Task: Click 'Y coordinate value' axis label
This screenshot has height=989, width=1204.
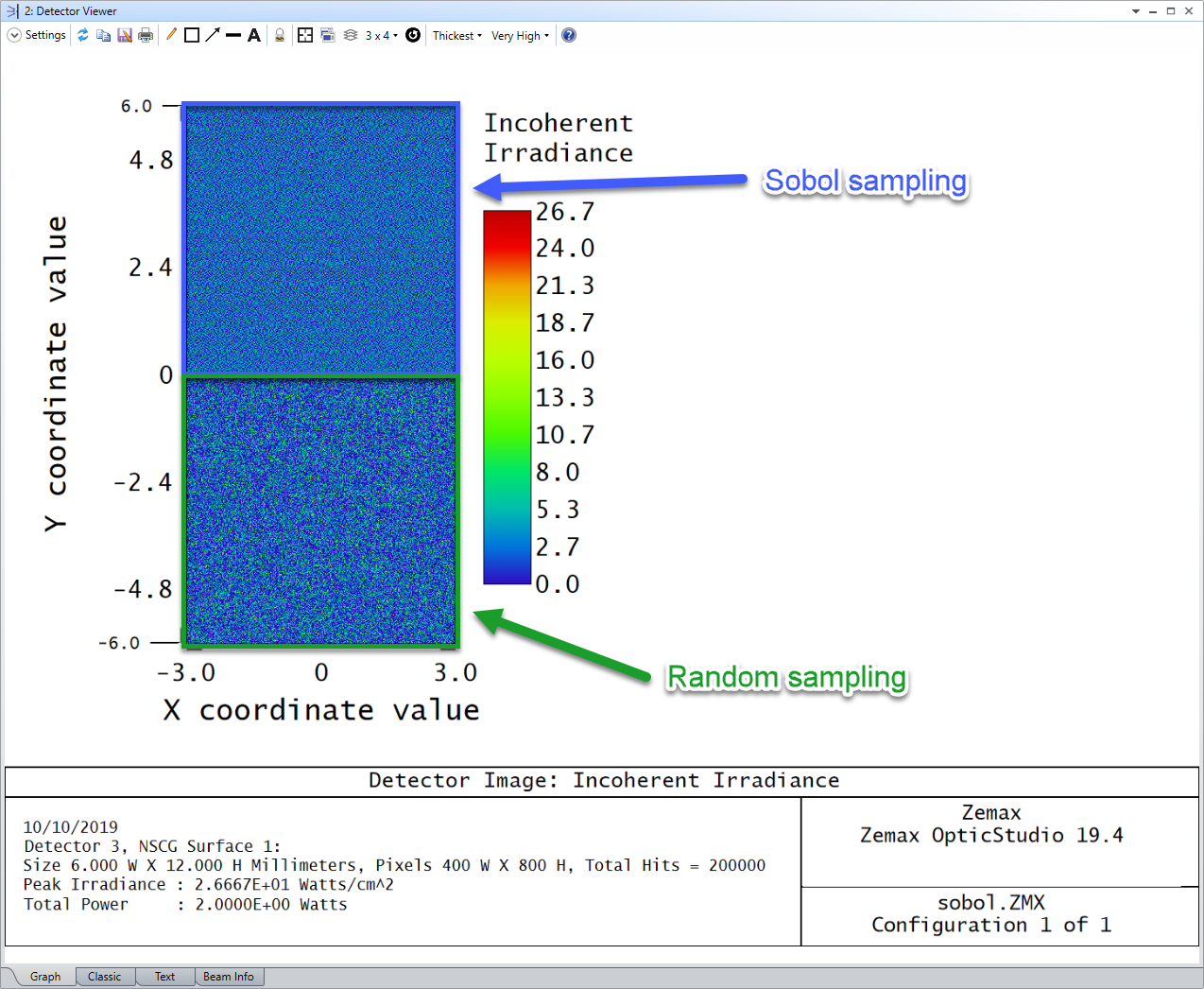Action: point(56,373)
